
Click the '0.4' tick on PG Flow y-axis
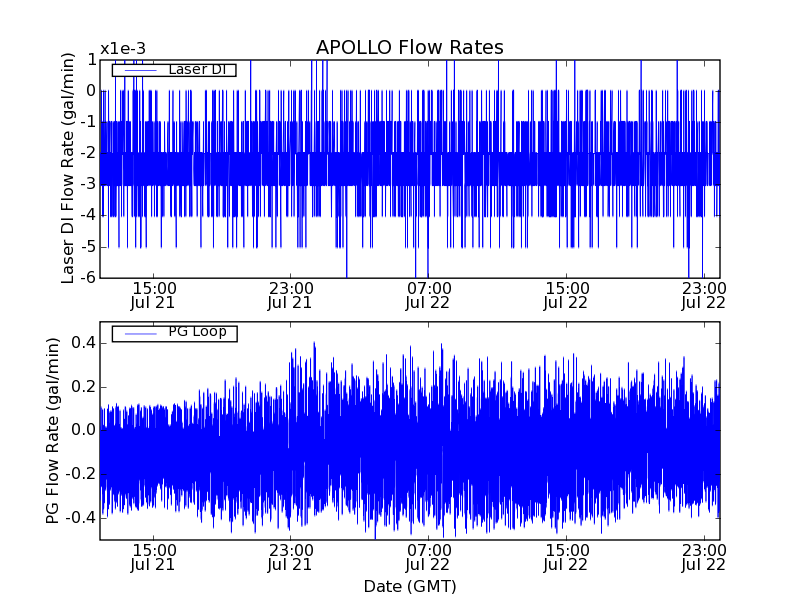coord(83,343)
